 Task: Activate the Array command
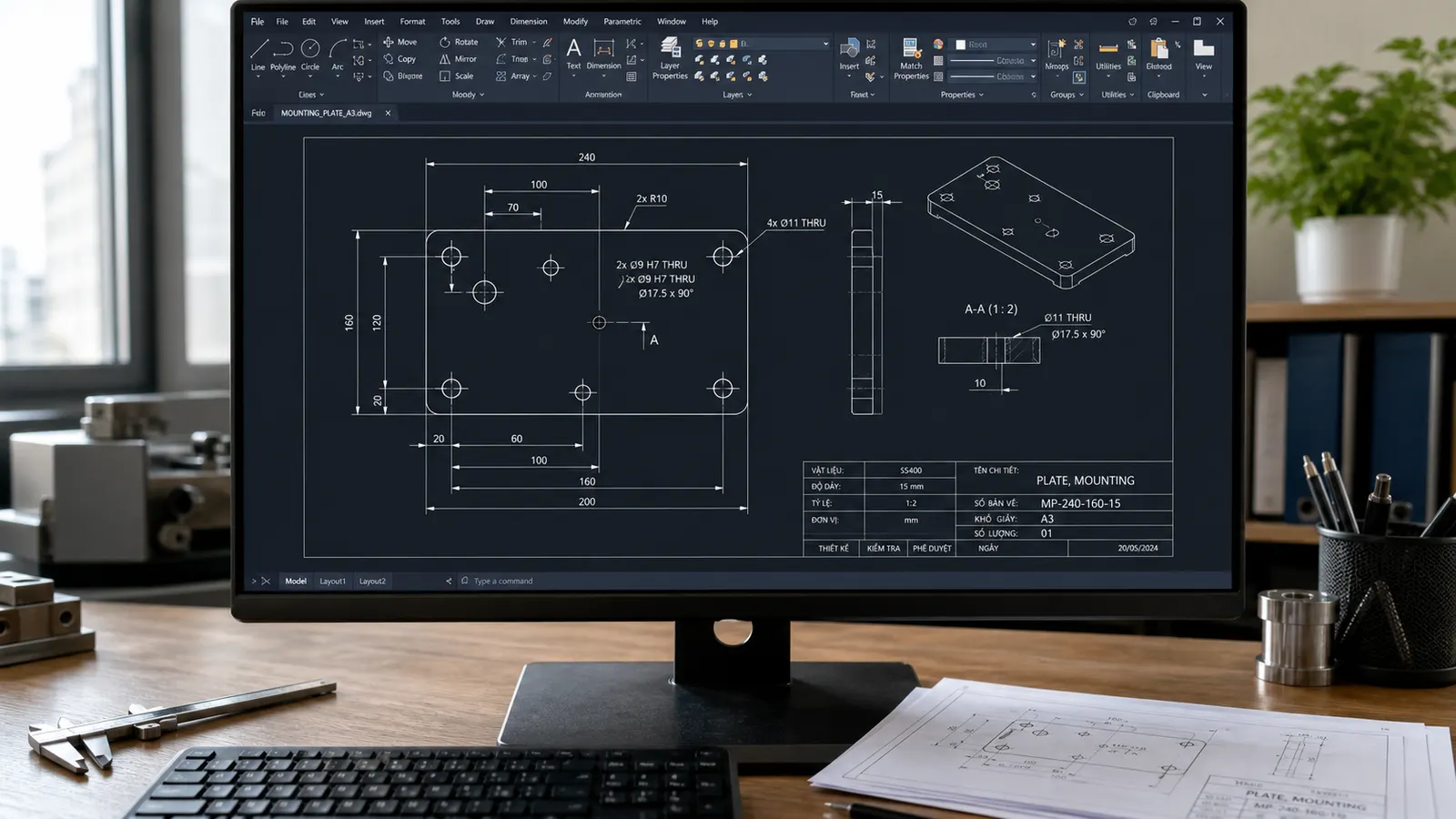512,76
